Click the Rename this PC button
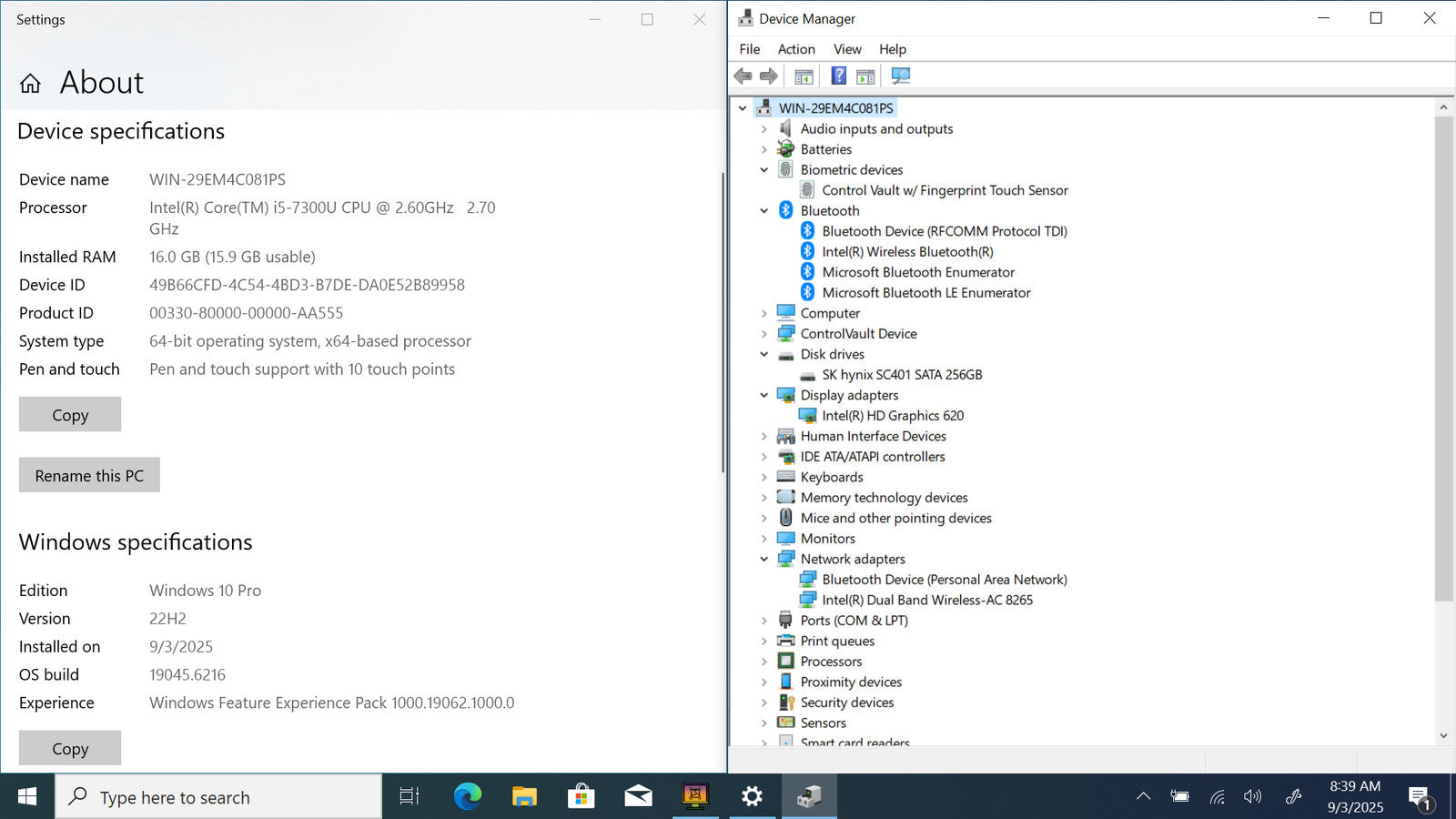The image size is (1456, 819). click(x=89, y=475)
